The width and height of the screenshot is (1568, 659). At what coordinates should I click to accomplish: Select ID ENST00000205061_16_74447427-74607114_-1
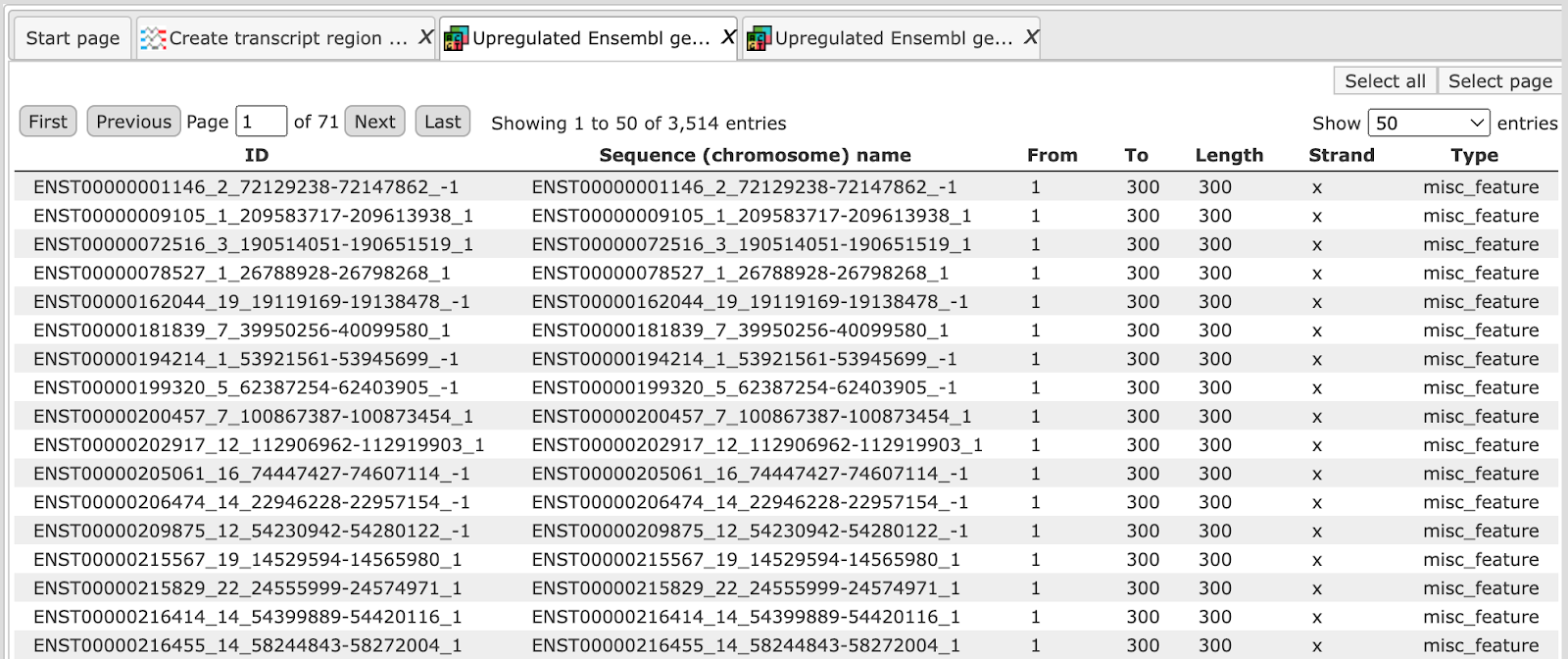pyautogui.click(x=252, y=474)
